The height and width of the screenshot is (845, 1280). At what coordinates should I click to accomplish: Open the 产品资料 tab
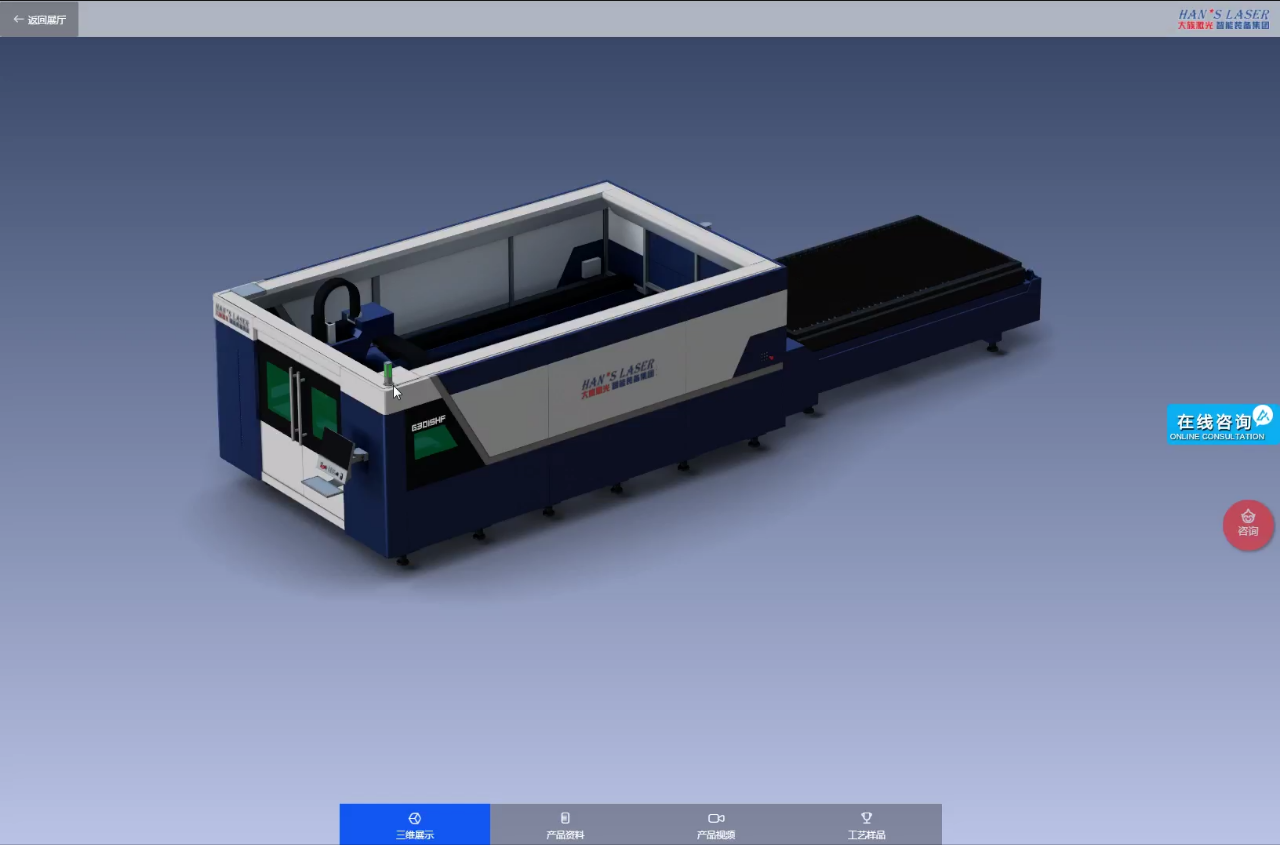pyautogui.click(x=565, y=825)
